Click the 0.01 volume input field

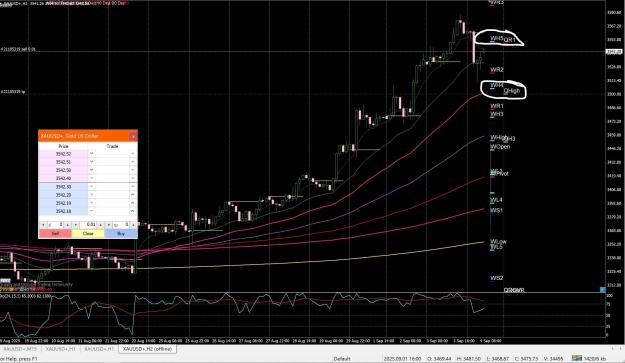88,225
